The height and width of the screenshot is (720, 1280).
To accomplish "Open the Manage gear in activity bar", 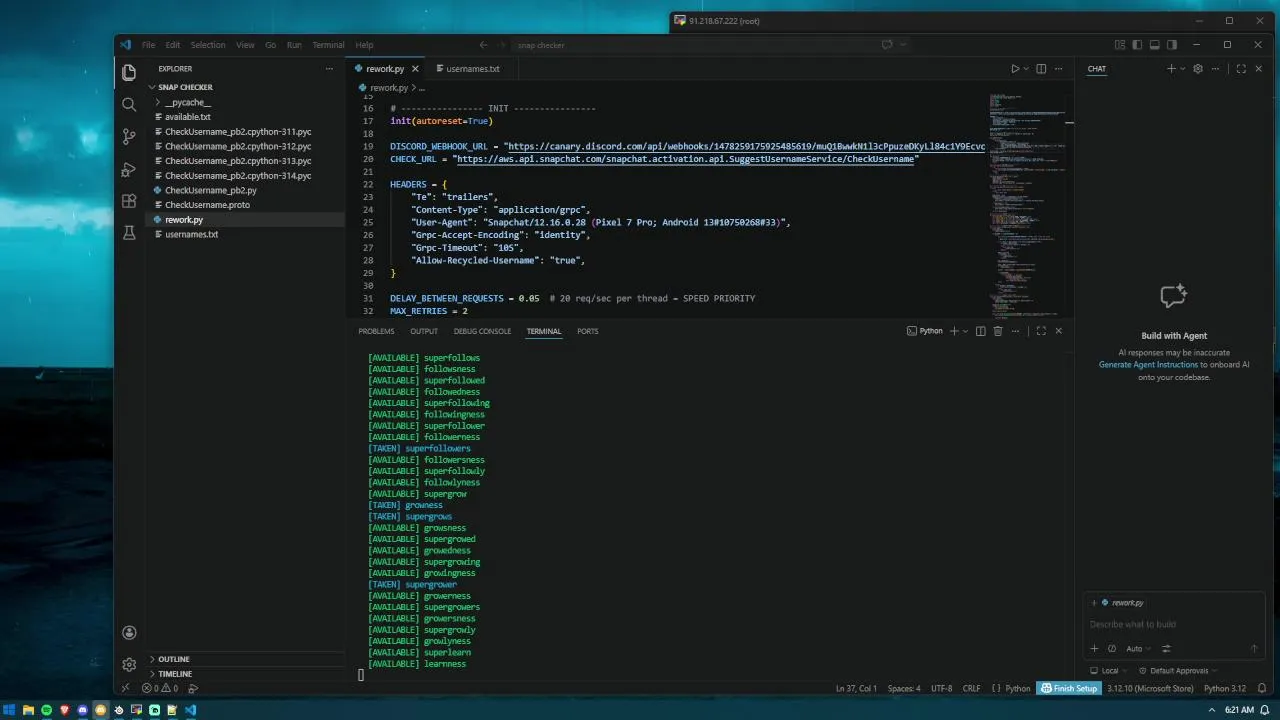I will coord(128,664).
